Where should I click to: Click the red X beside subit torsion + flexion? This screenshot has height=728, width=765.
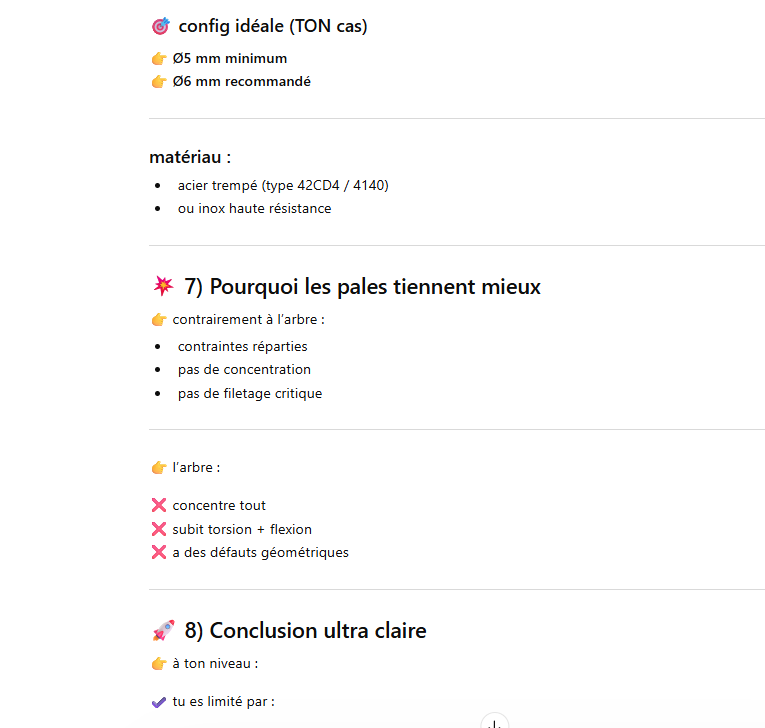(x=158, y=529)
